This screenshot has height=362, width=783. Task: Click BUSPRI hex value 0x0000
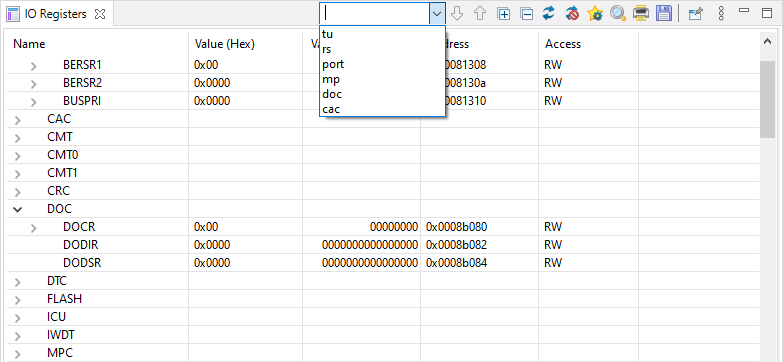pyautogui.click(x=212, y=100)
